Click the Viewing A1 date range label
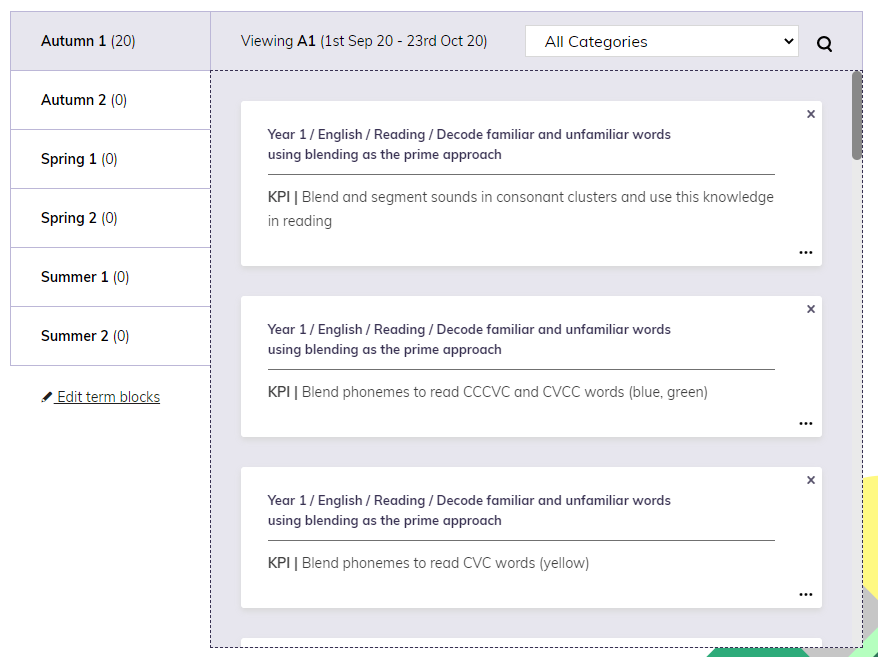The image size is (878, 657). [x=364, y=41]
